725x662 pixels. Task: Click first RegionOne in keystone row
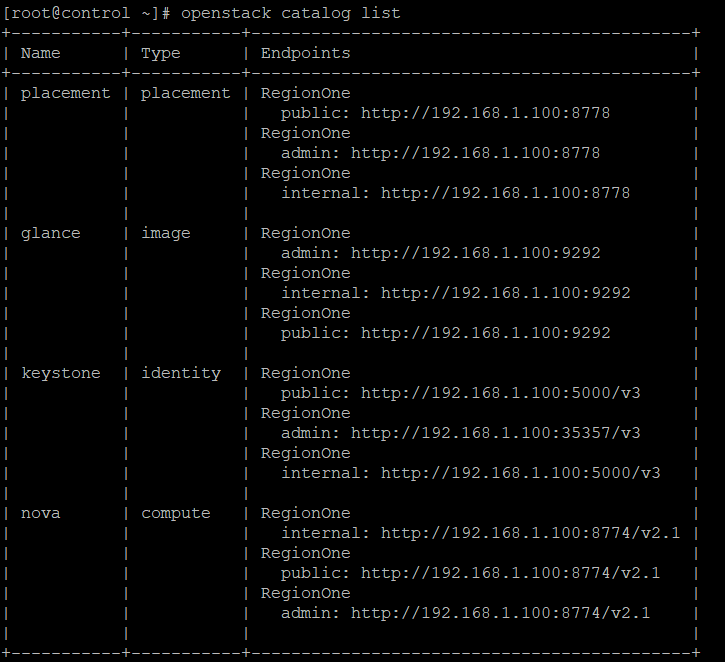(306, 374)
